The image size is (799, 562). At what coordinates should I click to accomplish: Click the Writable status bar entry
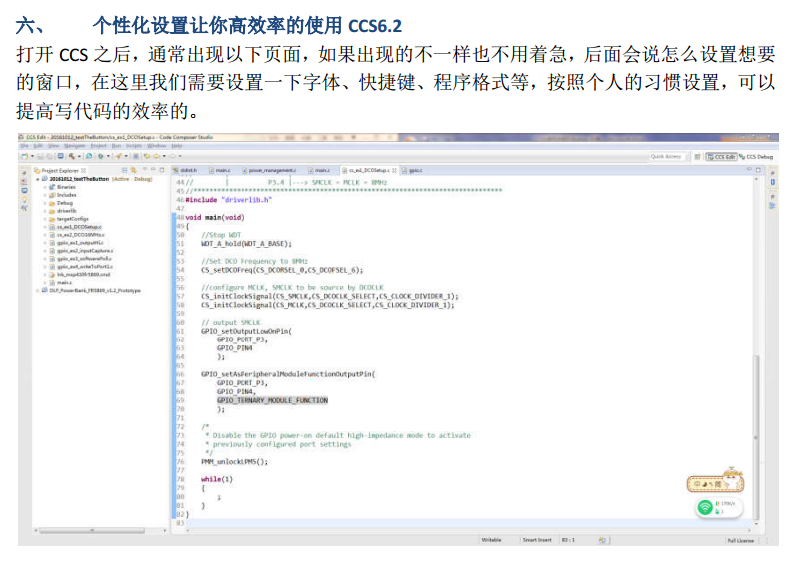coord(491,540)
